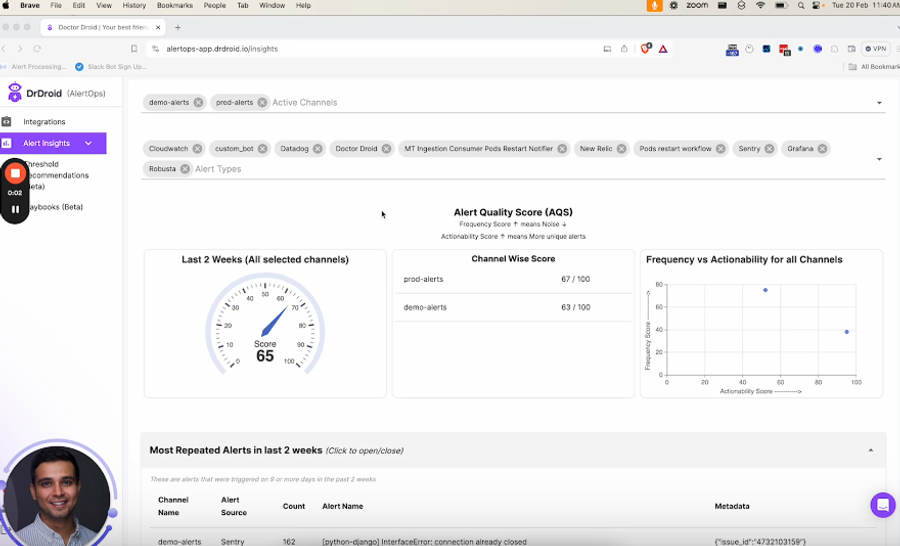Toggle the VPN button

[x=876, y=49]
